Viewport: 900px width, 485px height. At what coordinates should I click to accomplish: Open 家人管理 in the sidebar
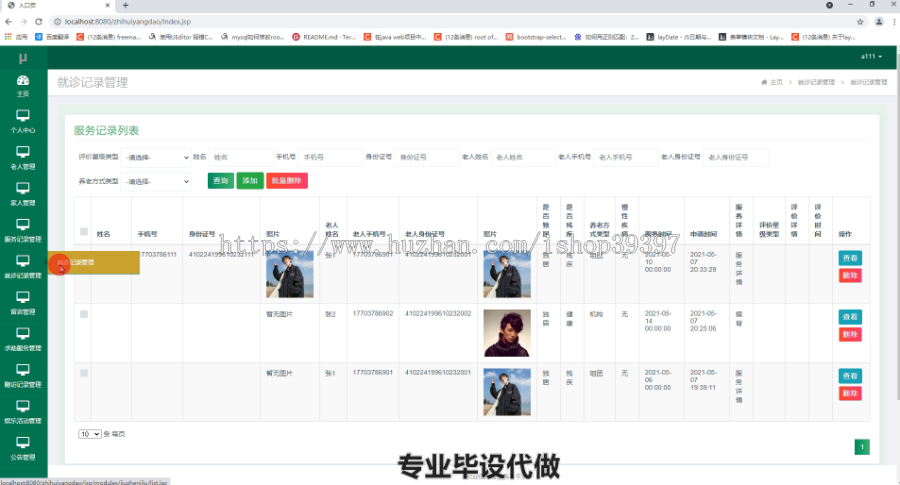click(x=23, y=194)
